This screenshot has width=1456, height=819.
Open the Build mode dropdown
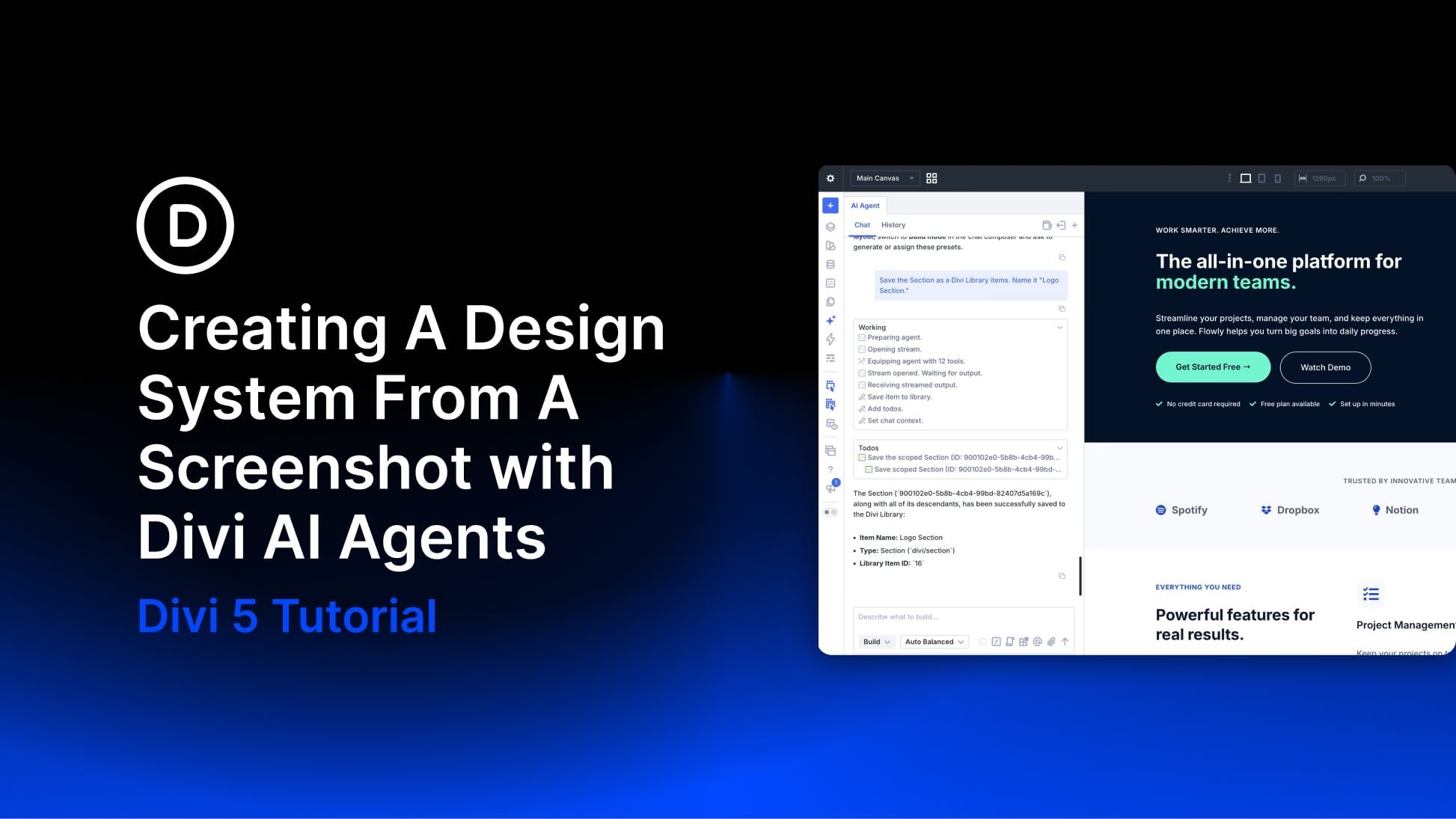click(x=876, y=642)
